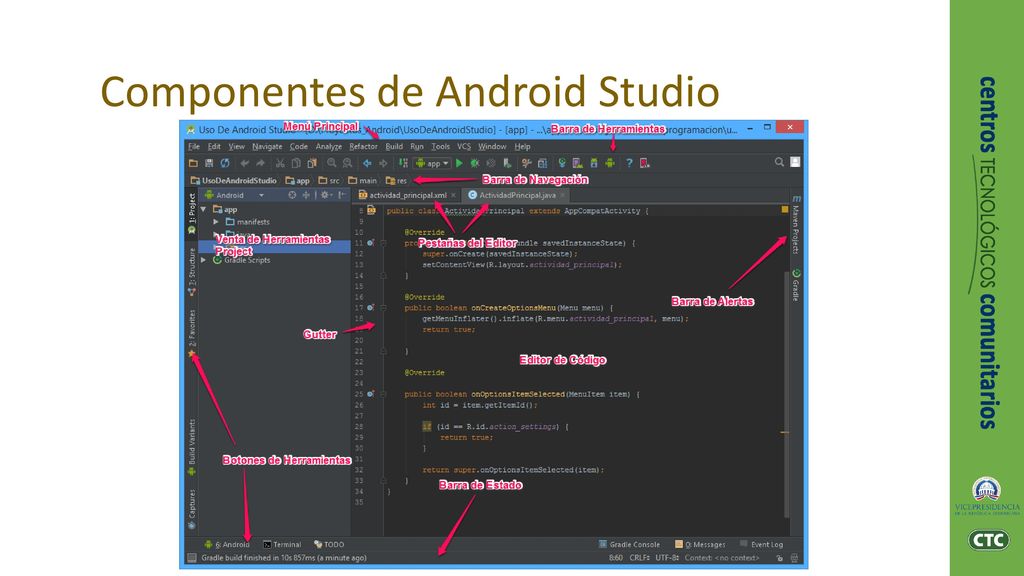Click Scroll from Source target icon
This screenshot has height=576, width=1024.
[x=292, y=195]
